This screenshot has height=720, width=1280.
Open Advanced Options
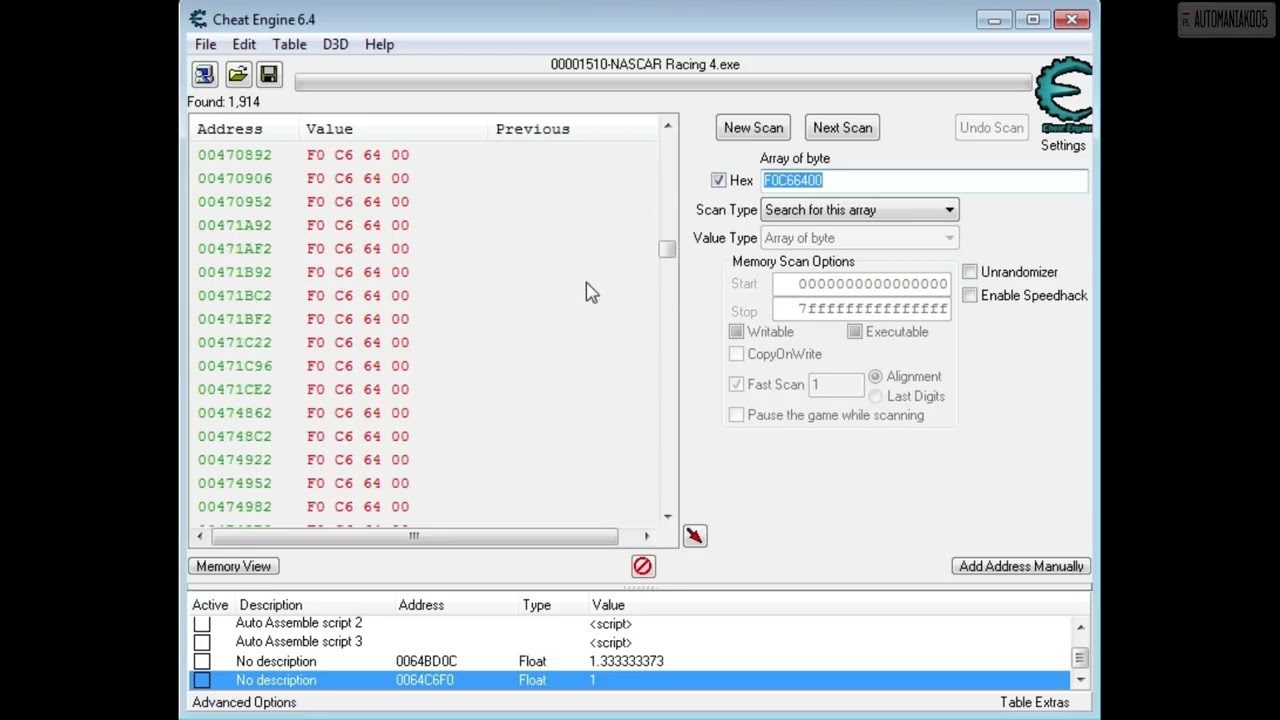click(244, 702)
